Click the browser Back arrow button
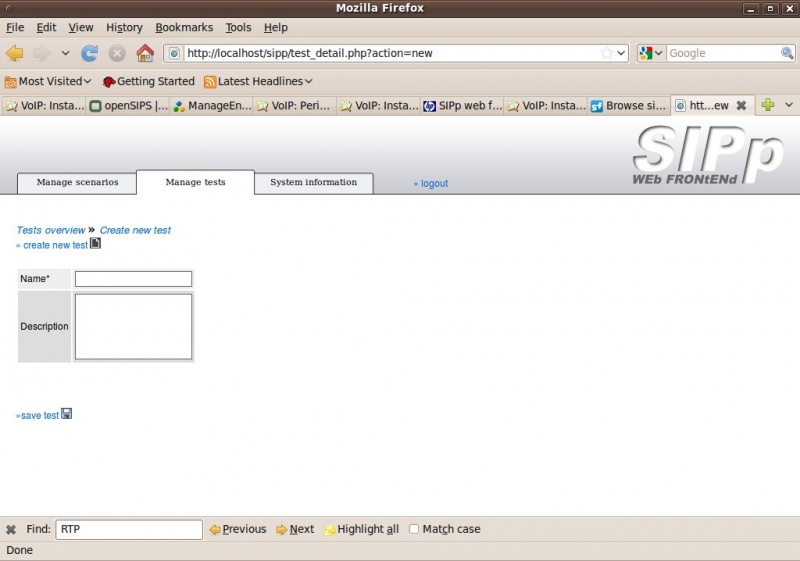The image size is (800, 561). 14,53
